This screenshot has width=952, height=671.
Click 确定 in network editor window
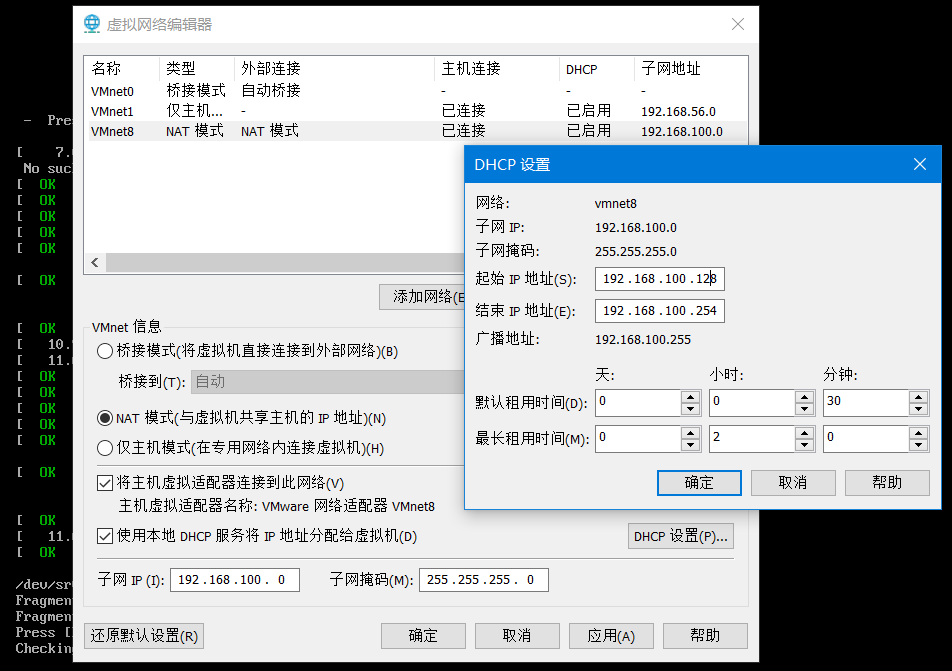point(423,636)
